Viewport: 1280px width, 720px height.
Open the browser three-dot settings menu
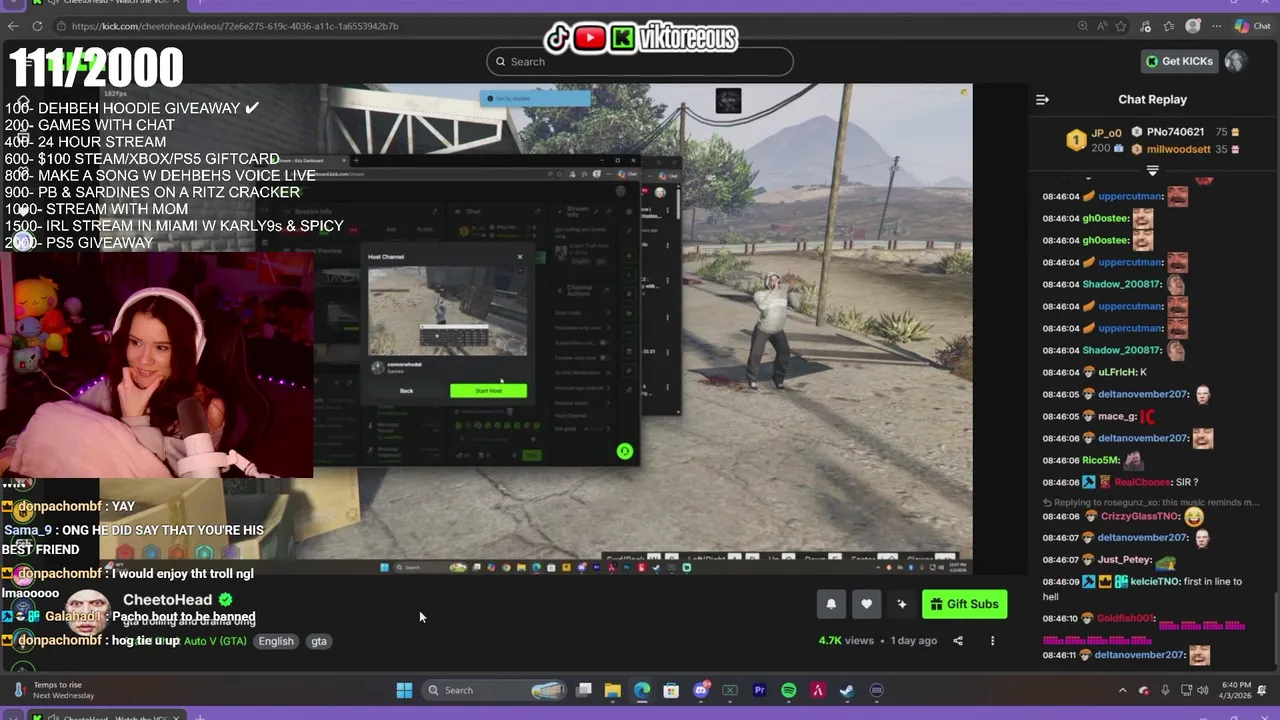coord(1216,26)
